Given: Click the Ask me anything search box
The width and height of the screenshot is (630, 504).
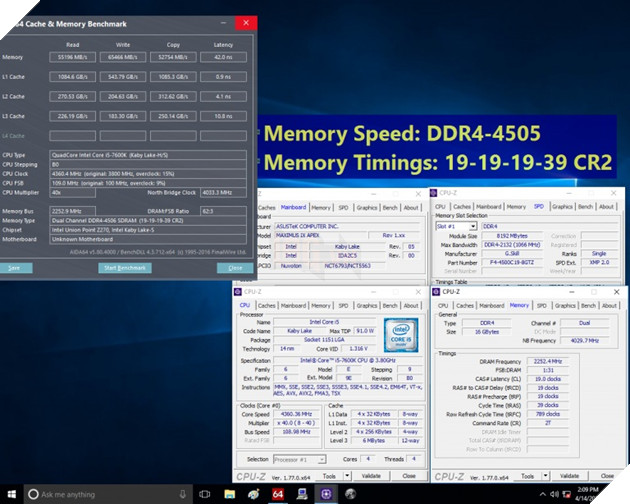Looking at the screenshot, I should pos(108,495).
